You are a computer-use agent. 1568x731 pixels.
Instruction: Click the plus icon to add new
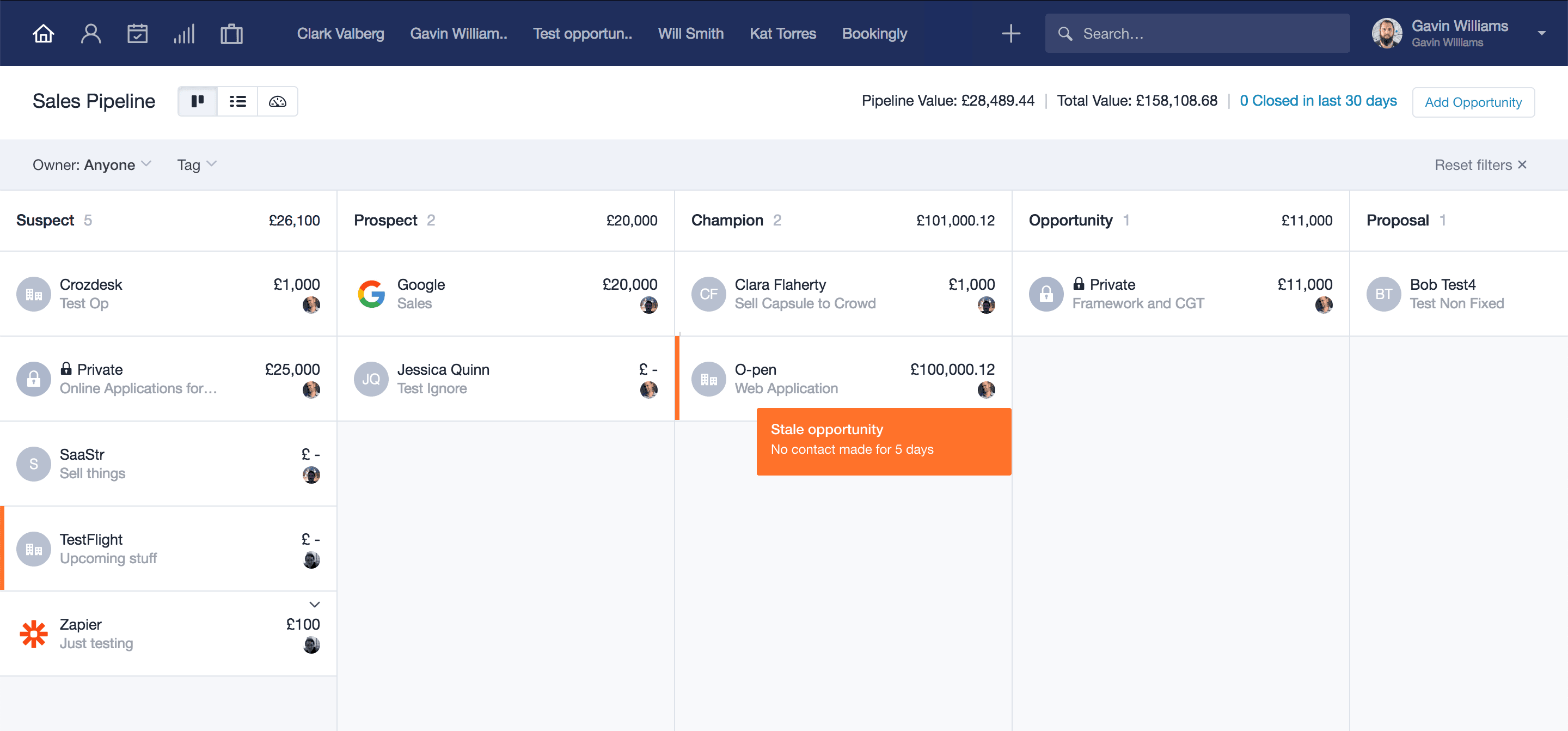coord(1011,34)
